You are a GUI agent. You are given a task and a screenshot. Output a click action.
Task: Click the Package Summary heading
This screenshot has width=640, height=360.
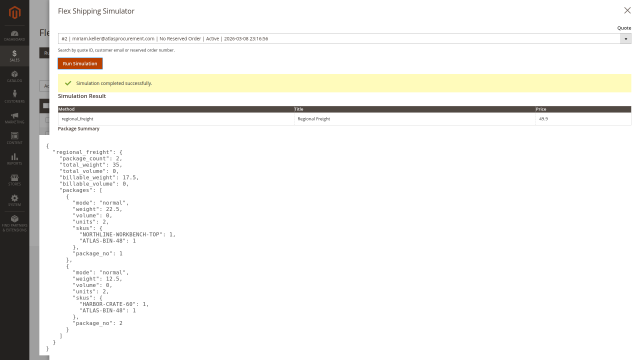click(x=78, y=129)
